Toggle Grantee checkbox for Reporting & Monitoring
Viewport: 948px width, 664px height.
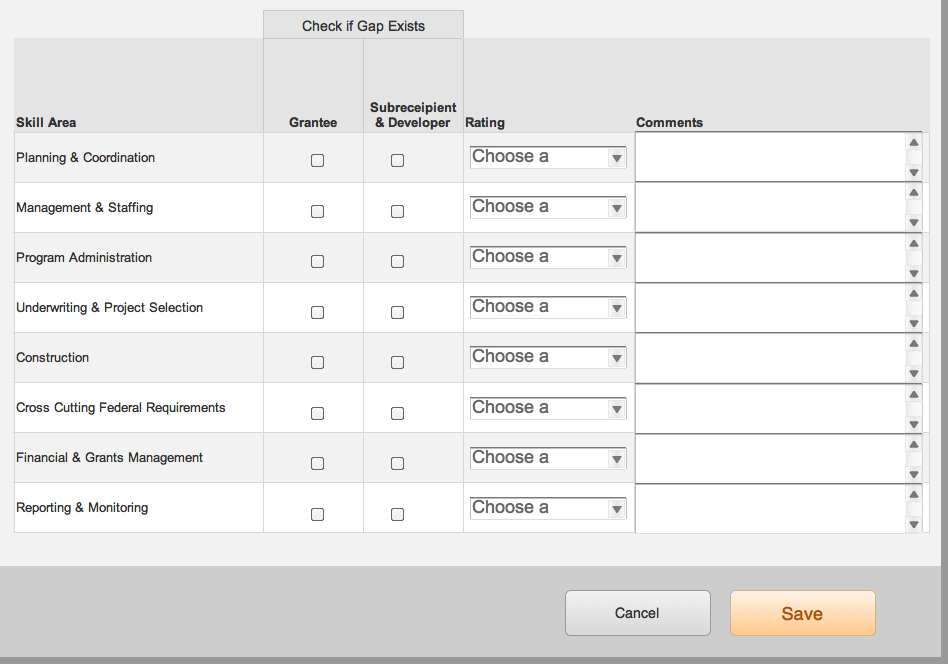317,514
